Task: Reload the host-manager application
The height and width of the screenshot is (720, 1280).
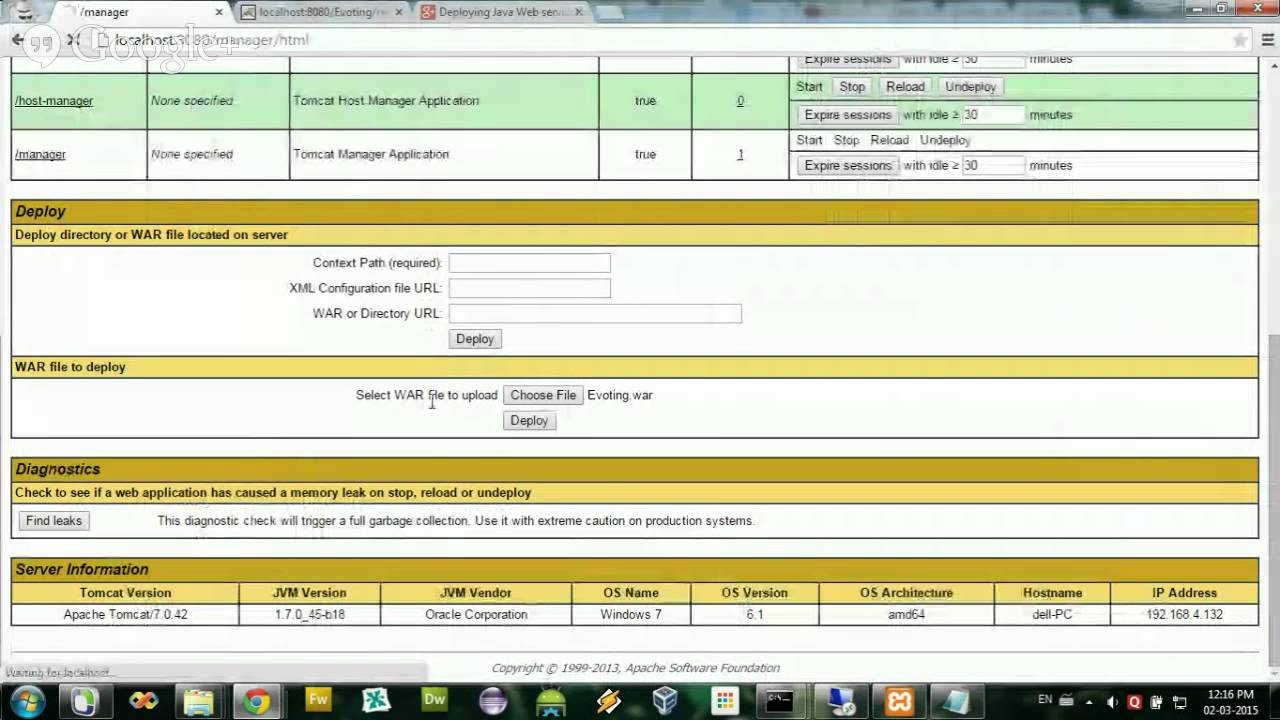Action: click(905, 87)
